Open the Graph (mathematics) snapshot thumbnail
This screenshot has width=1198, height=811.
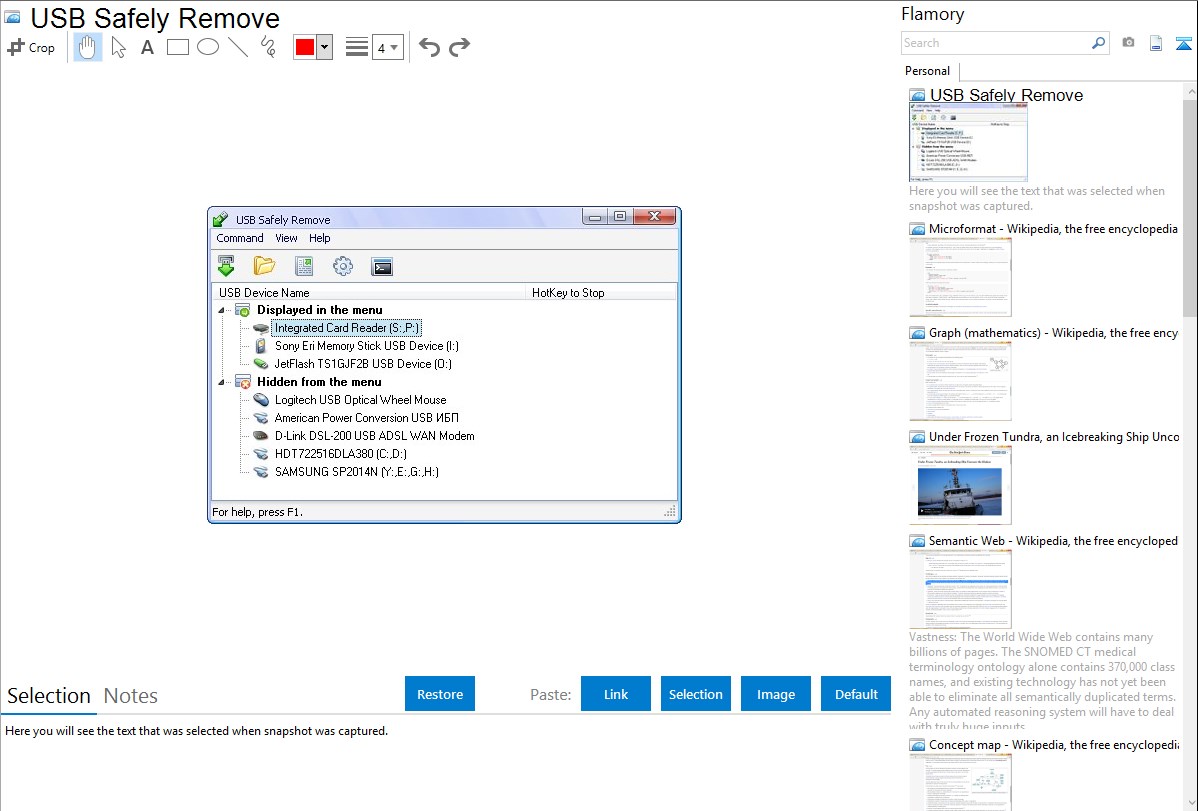(960, 381)
